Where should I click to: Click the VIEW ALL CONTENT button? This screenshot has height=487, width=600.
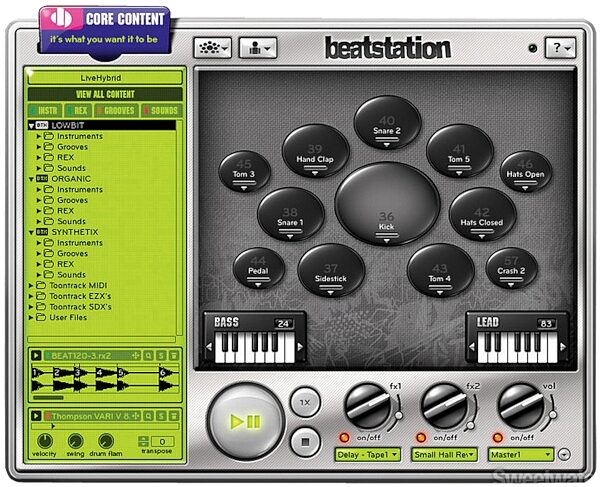105,94
